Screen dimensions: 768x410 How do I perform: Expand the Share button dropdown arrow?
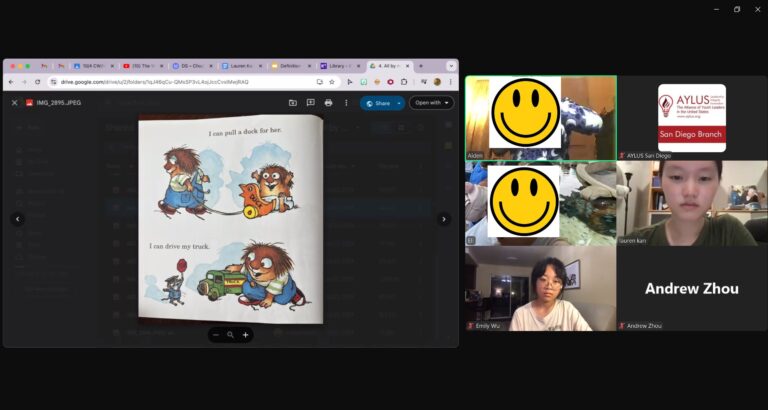point(400,103)
